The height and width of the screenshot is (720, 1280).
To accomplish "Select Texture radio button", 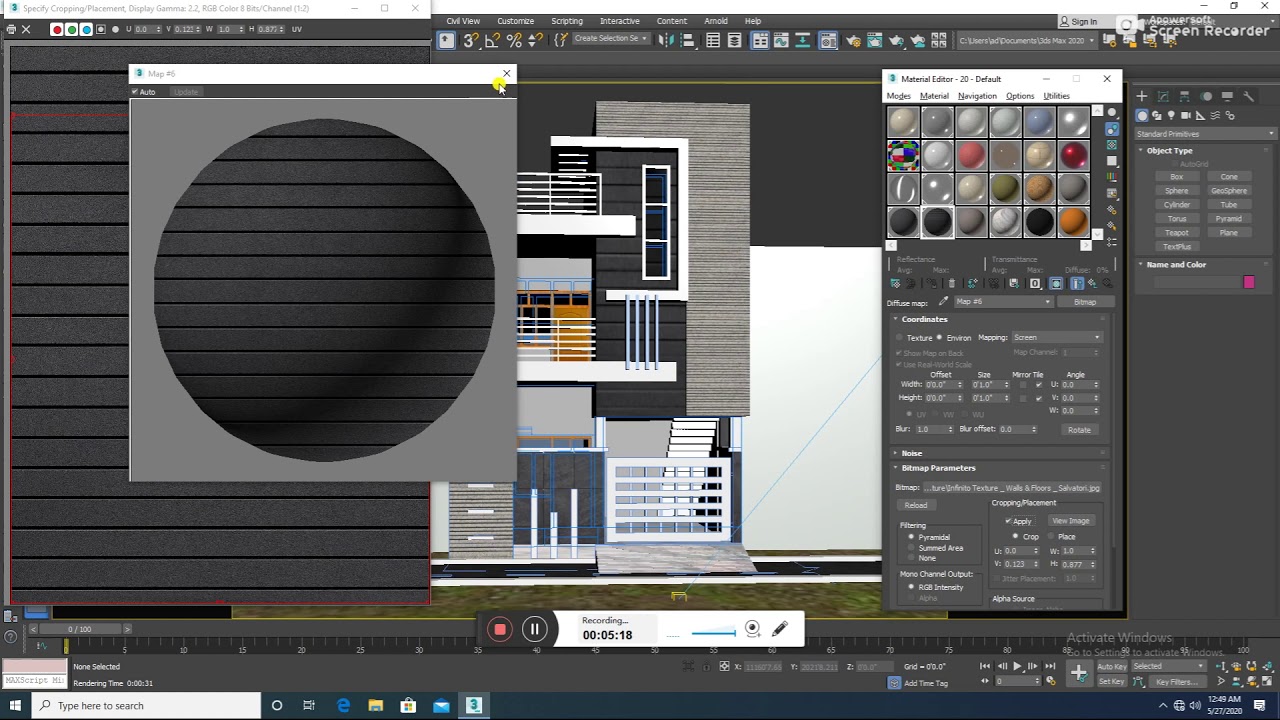I will click(x=899, y=338).
